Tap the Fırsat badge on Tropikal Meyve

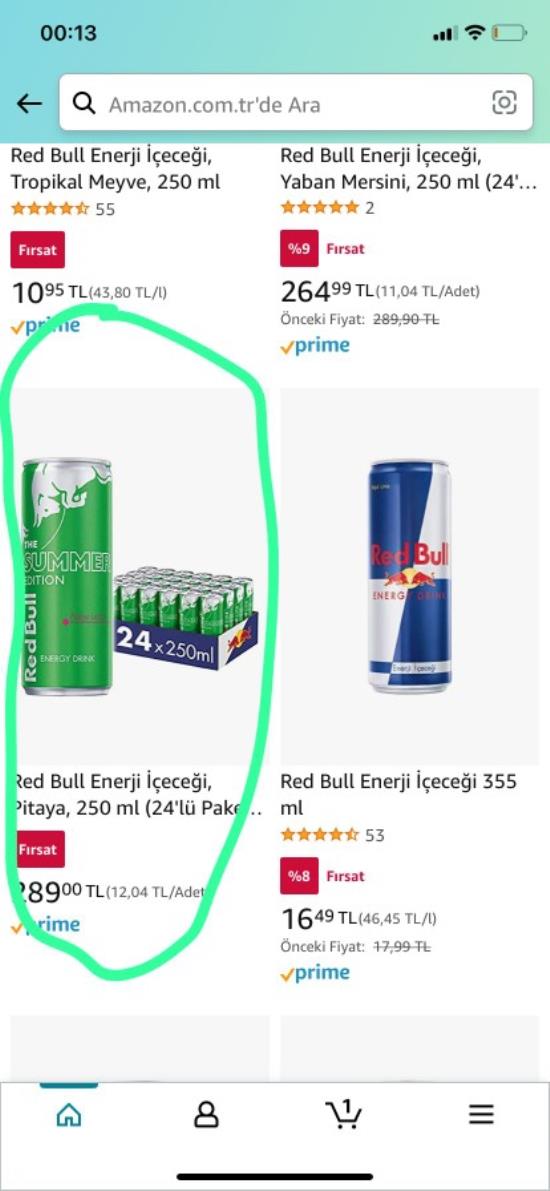click(38, 250)
